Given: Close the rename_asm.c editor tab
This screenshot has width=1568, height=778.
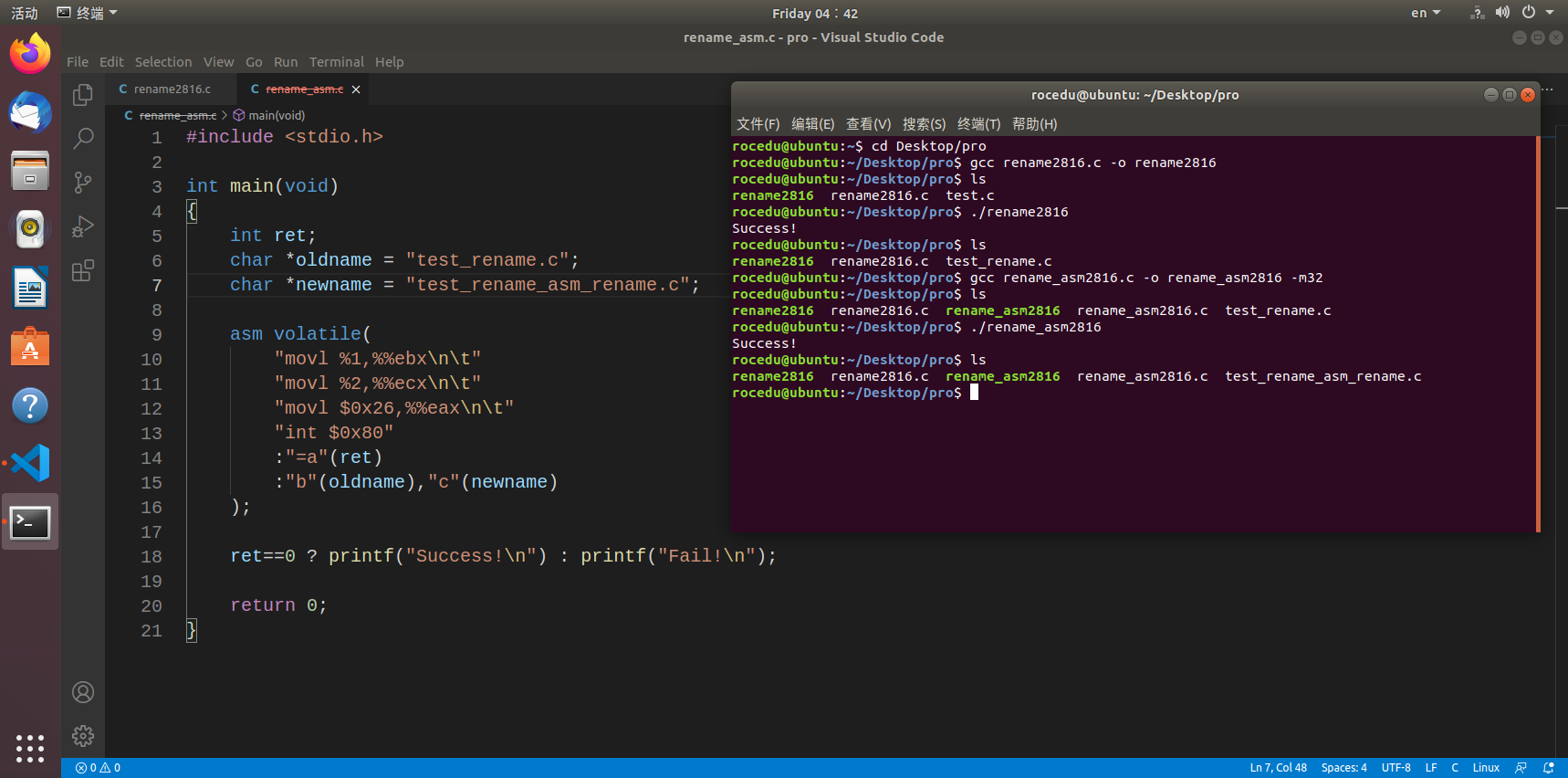Looking at the screenshot, I should pyautogui.click(x=356, y=89).
